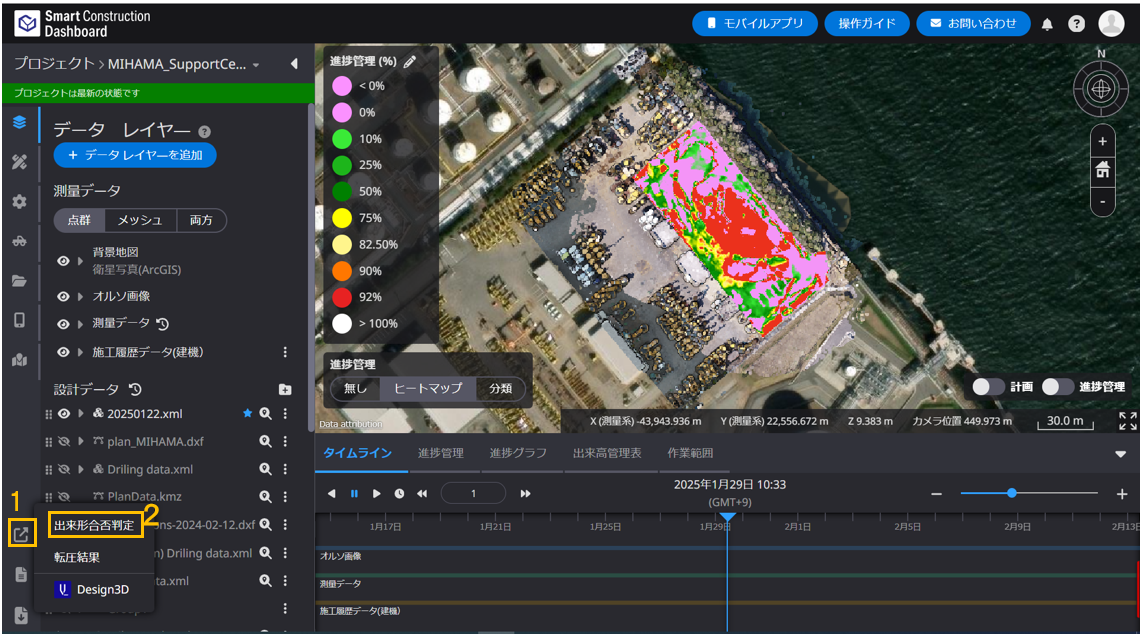The width and height of the screenshot is (1144, 636).
Task: Expand the 20250122.xml tree item
Action: [81, 414]
